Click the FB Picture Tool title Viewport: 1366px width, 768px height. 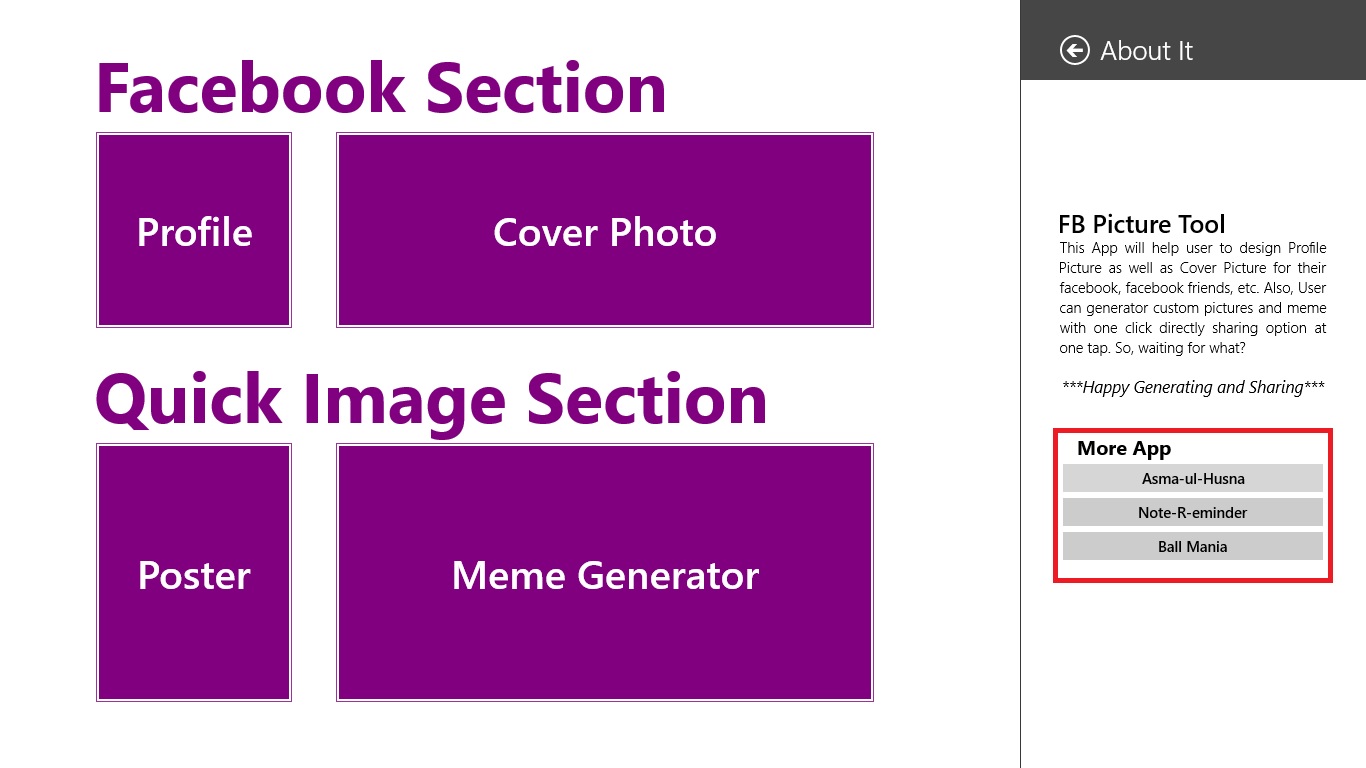(x=1142, y=224)
